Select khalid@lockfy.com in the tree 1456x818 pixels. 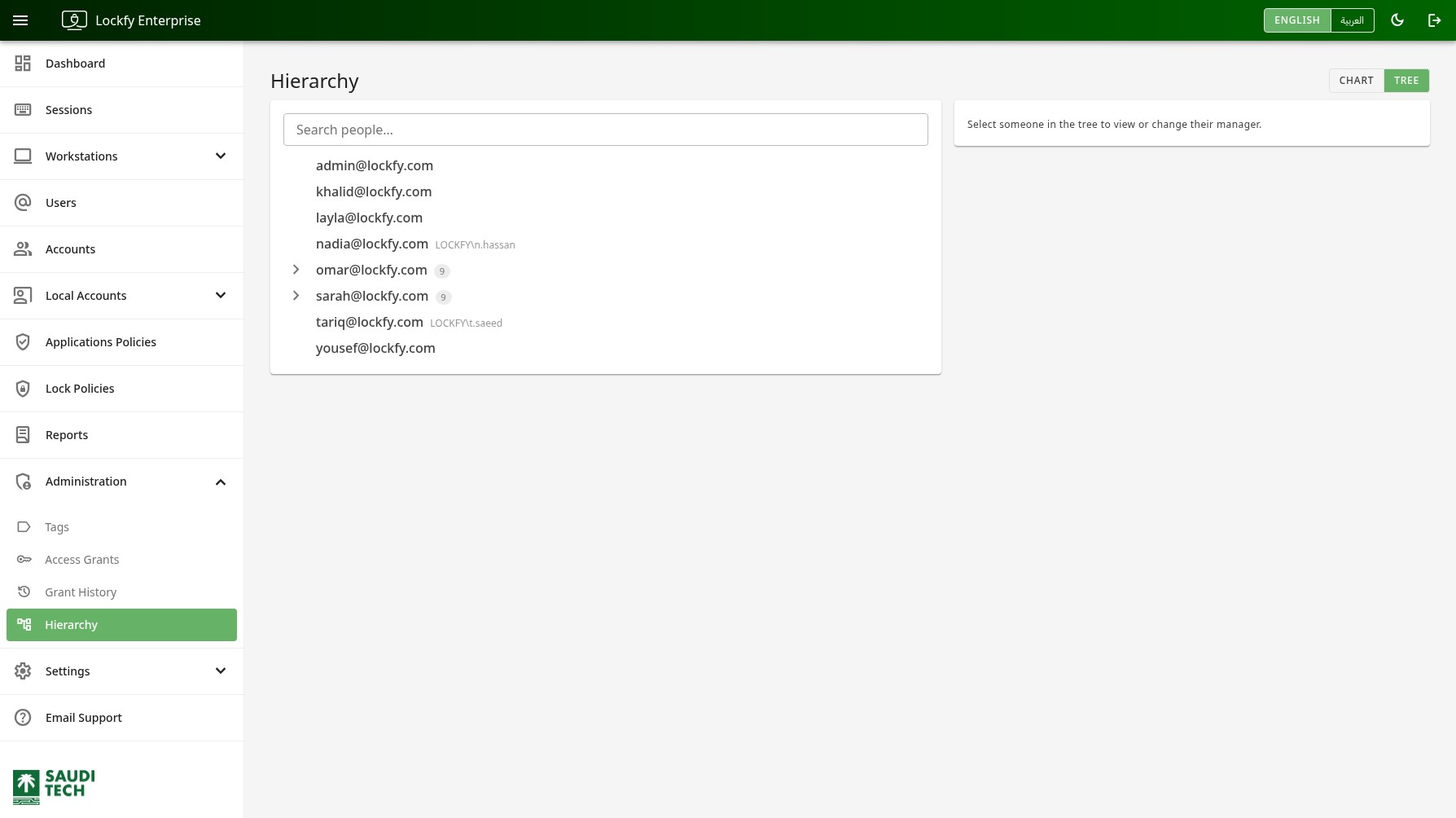point(374,191)
